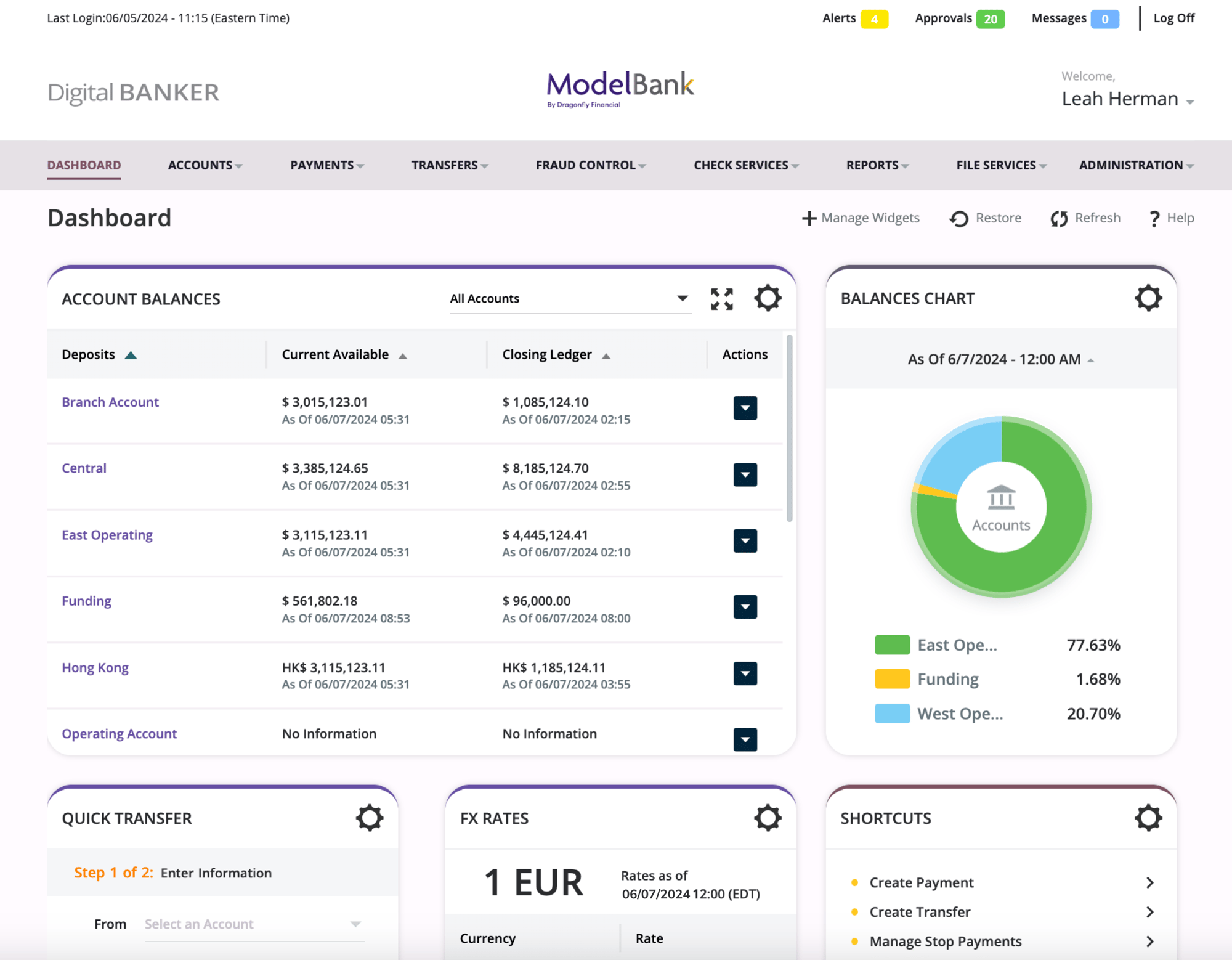Click yellow Funding legend swatch
Viewport: 1232px width, 960px height.
tap(892, 679)
